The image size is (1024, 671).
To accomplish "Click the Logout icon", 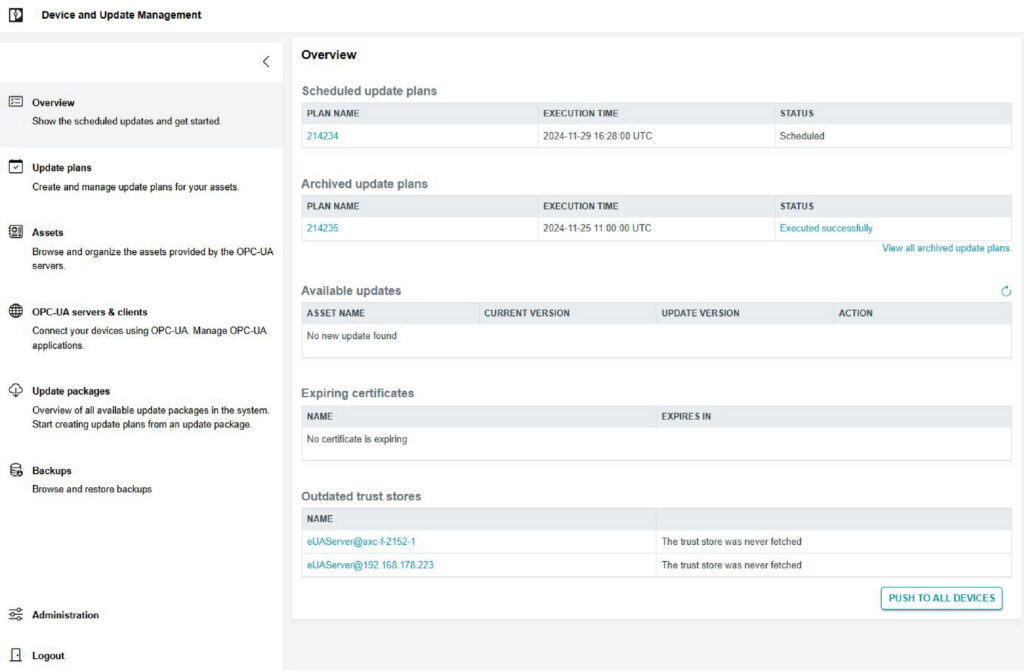I will (16, 655).
